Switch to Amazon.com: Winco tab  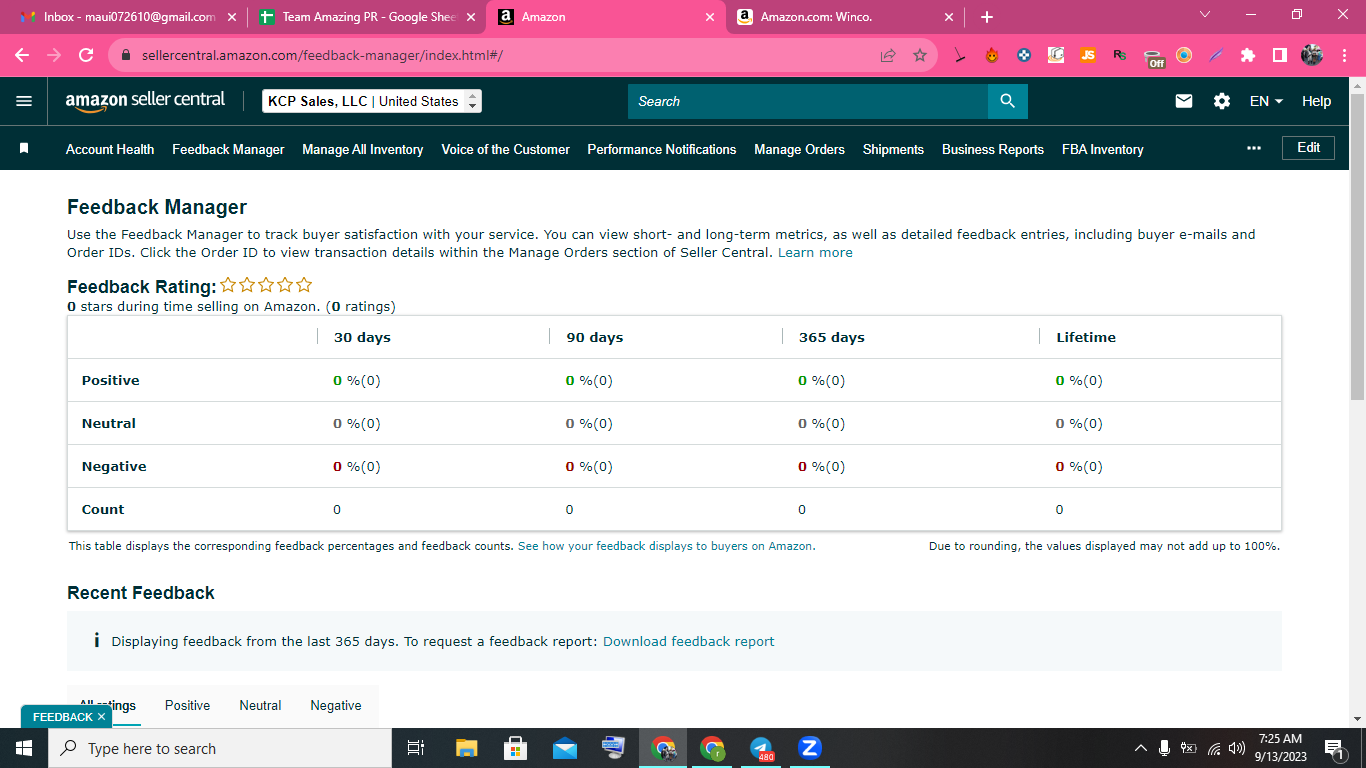pos(845,17)
